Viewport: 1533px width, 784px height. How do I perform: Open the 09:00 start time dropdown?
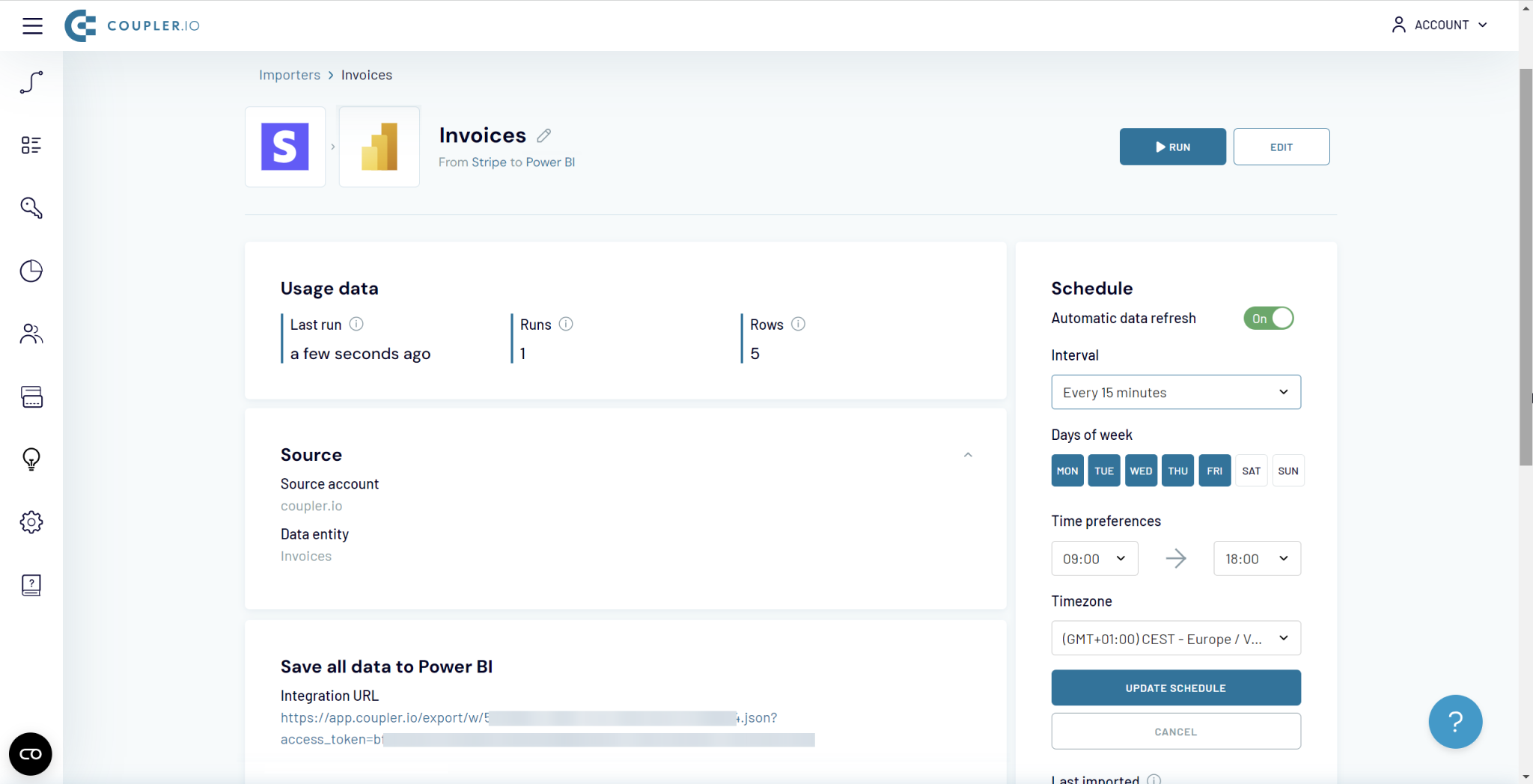1094,559
